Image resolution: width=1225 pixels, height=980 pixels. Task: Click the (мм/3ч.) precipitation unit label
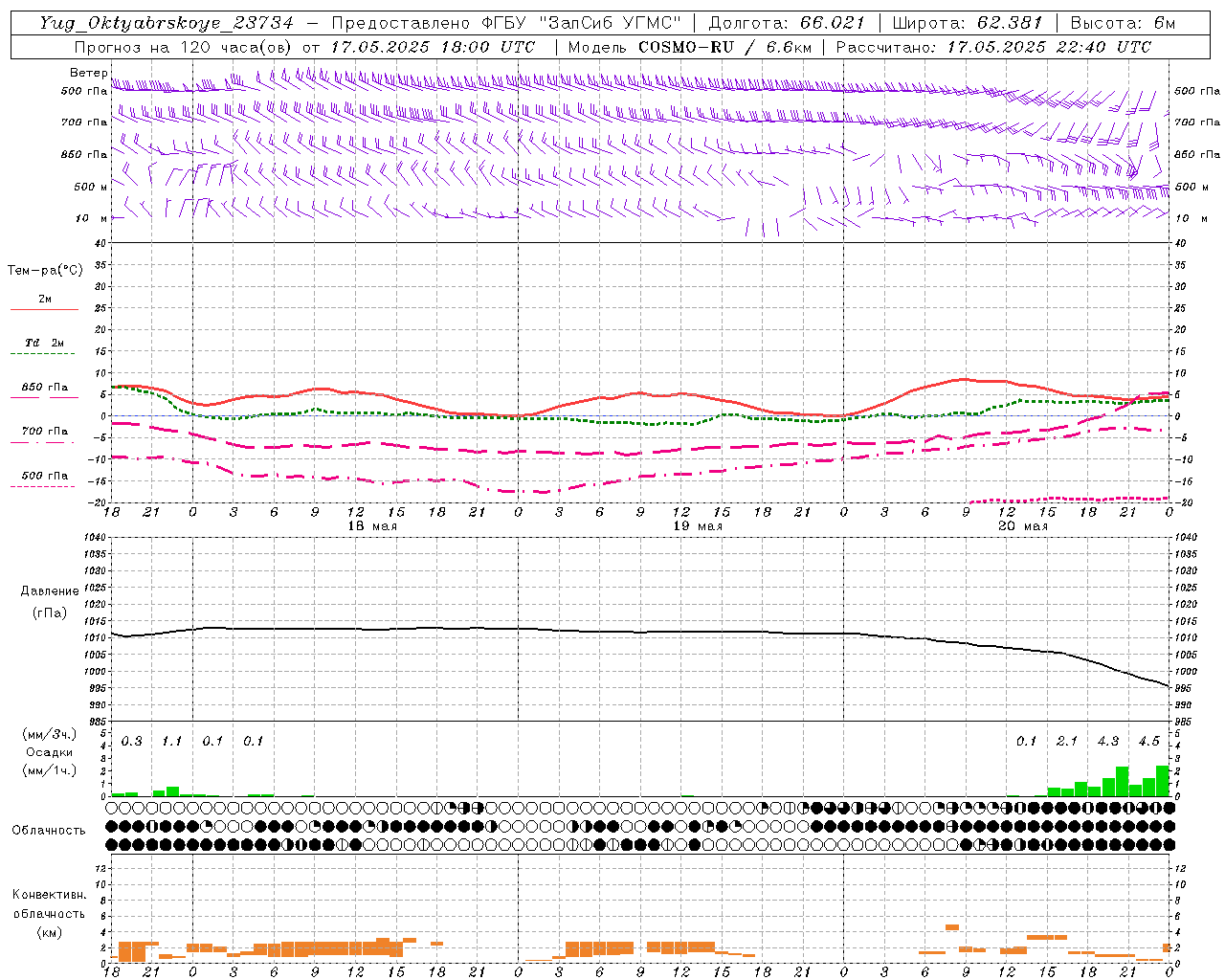point(52,734)
